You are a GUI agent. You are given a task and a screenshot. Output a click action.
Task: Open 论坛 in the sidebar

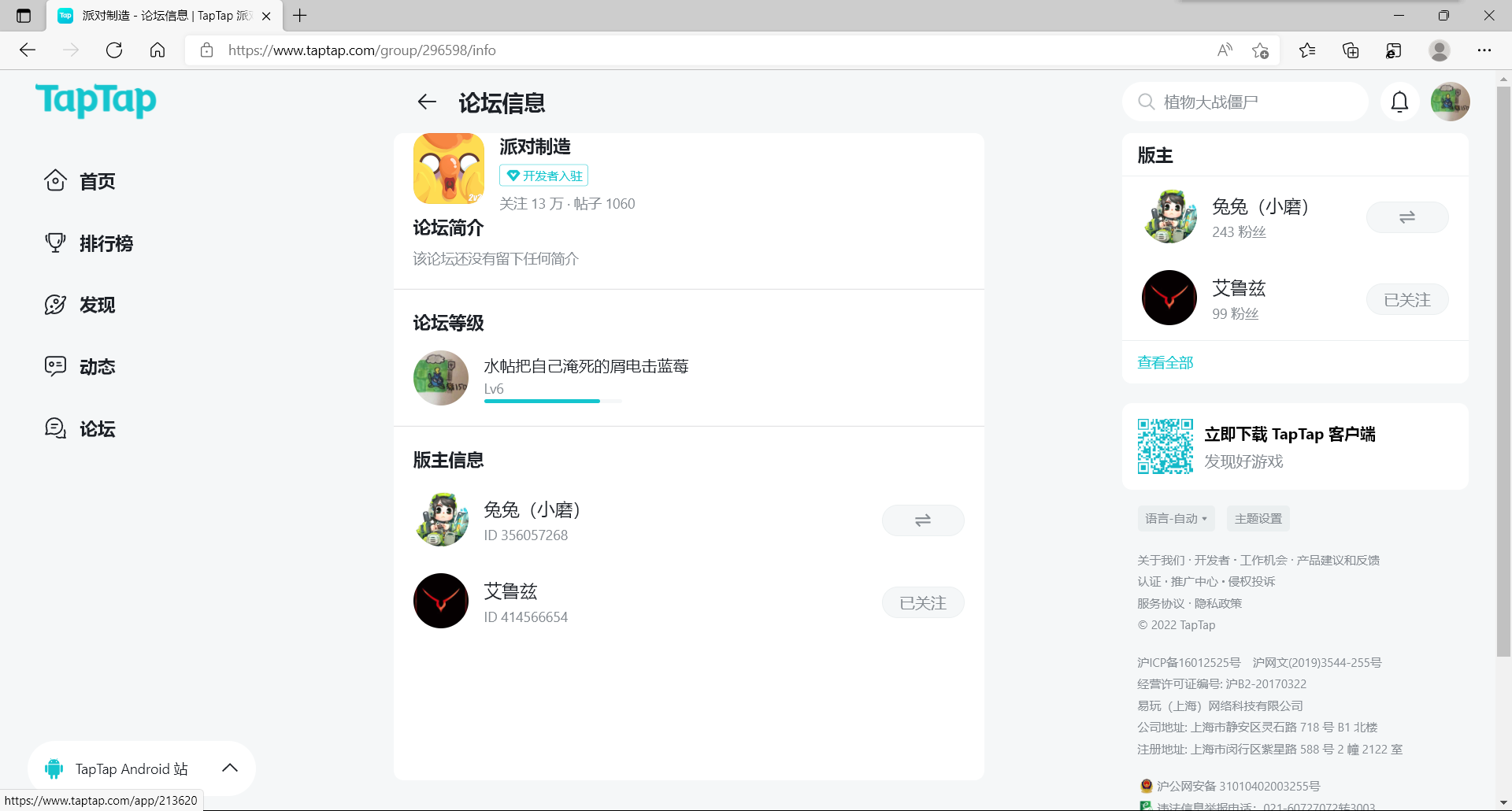click(x=80, y=429)
